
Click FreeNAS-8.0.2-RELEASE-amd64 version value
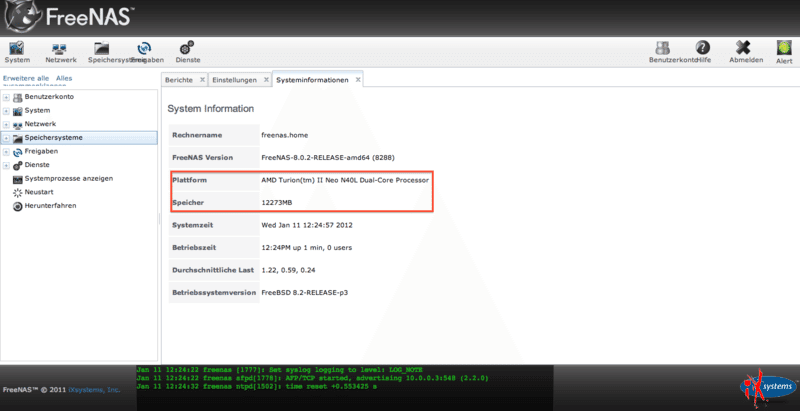coord(328,158)
